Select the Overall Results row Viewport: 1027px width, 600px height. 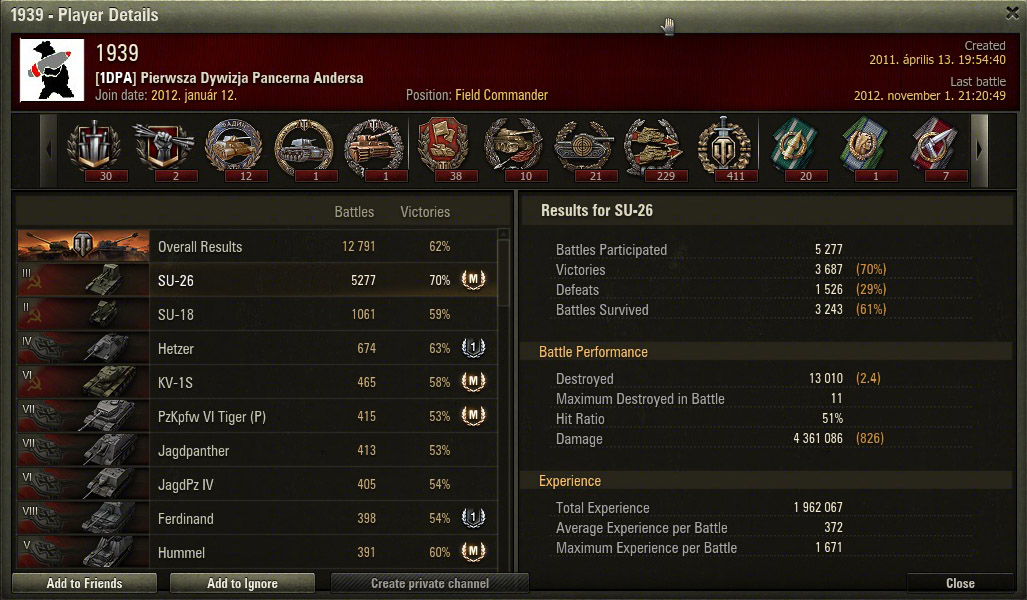257,246
